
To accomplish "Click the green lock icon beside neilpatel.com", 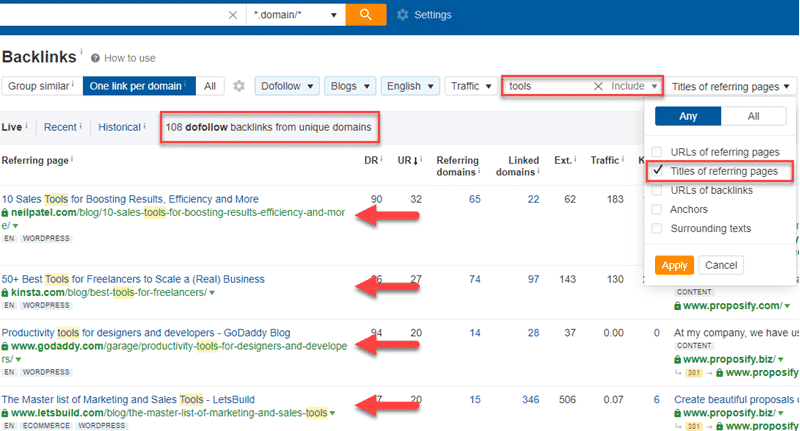I will coord(5,214).
